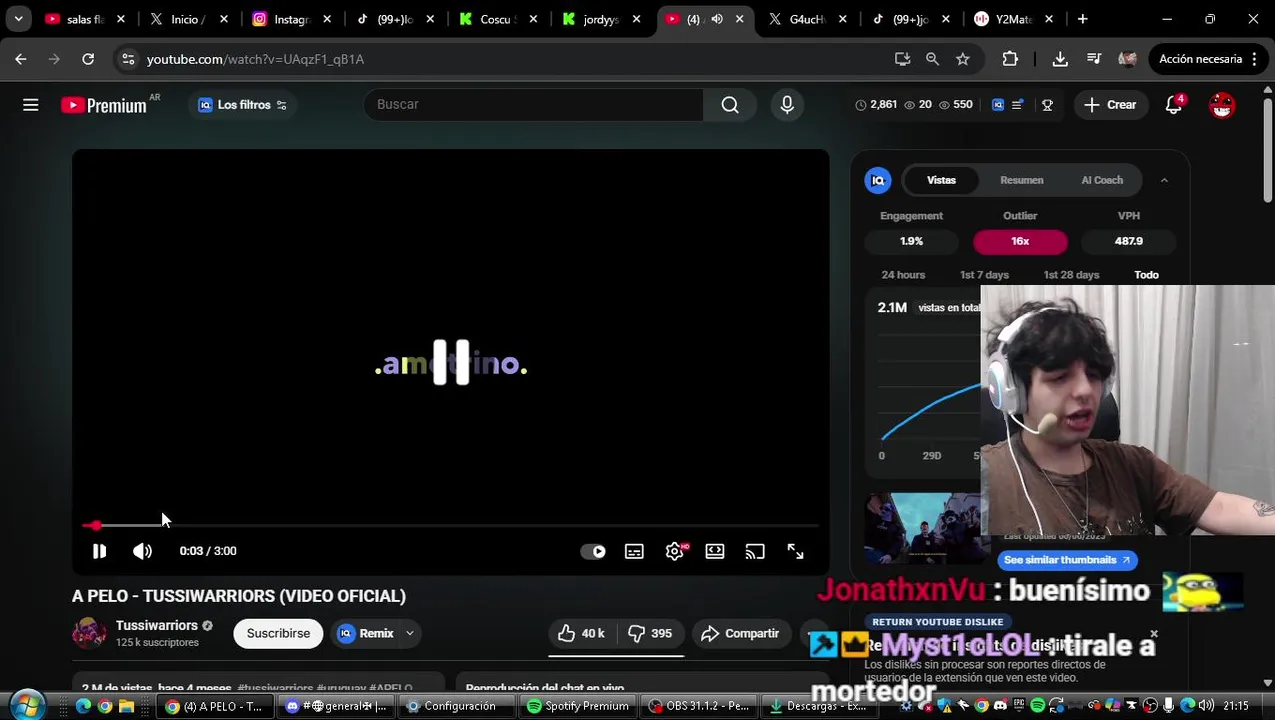Open the account avatar menu

coord(1222,105)
